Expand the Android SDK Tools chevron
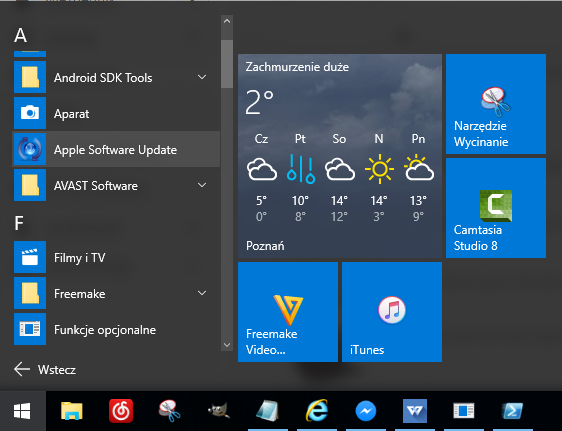 pyautogui.click(x=202, y=77)
